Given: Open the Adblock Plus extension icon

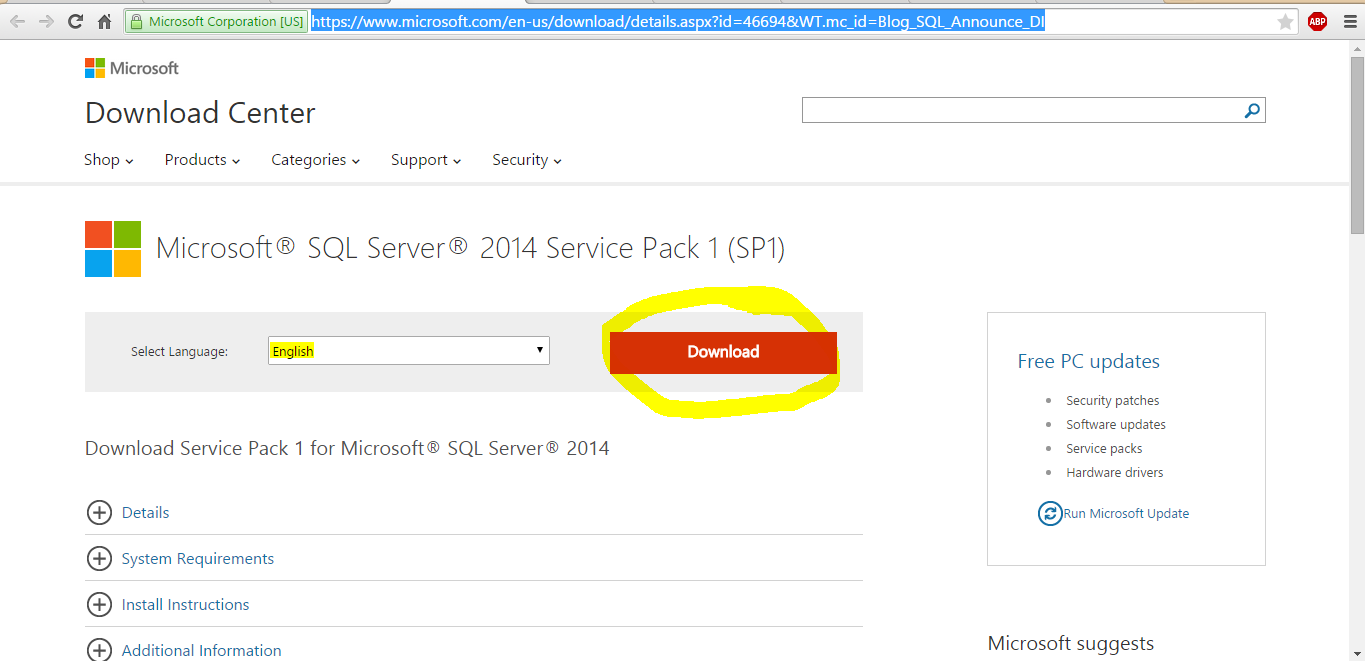Looking at the screenshot, I should point(1317,21).
